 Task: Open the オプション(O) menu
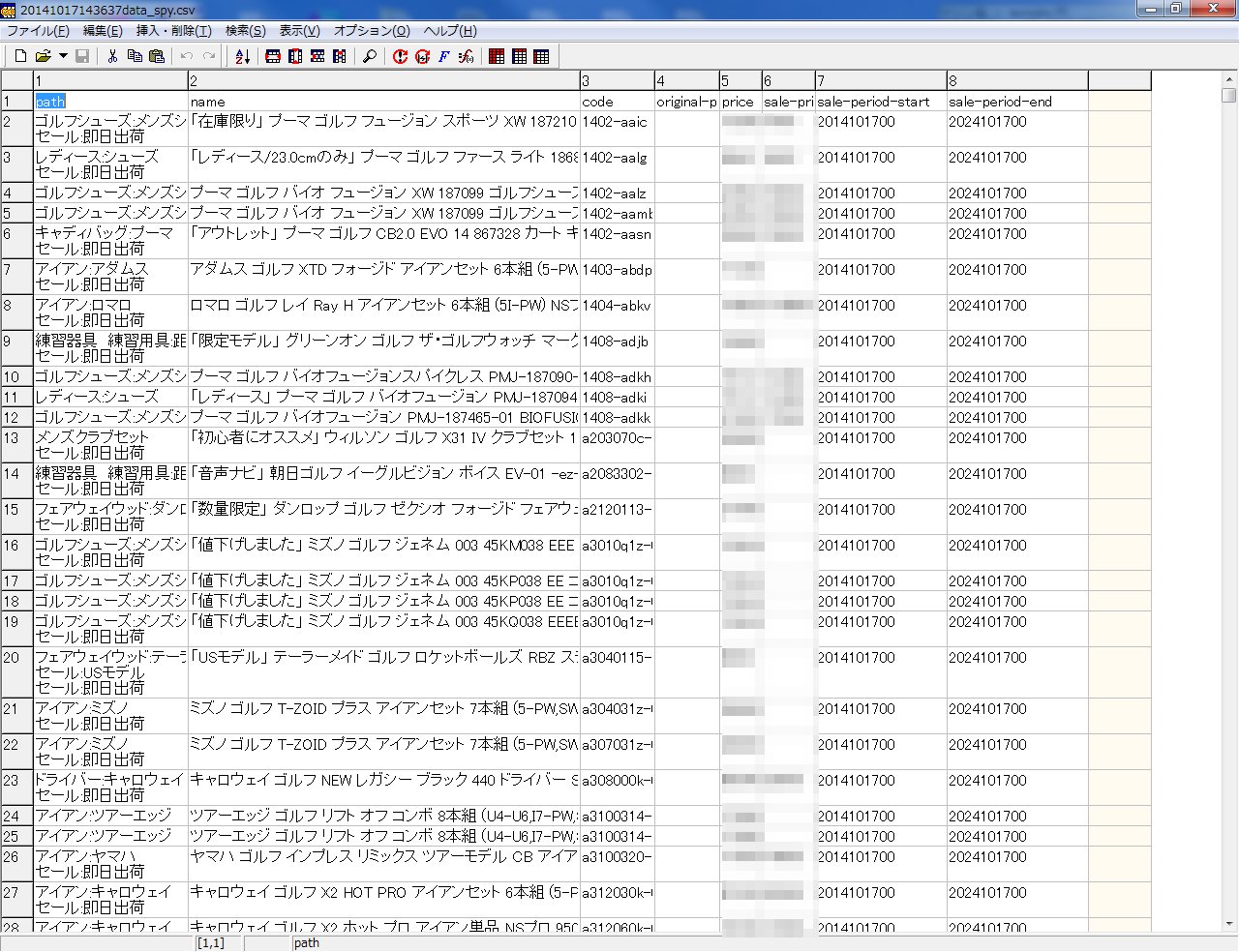pos(372,31)
